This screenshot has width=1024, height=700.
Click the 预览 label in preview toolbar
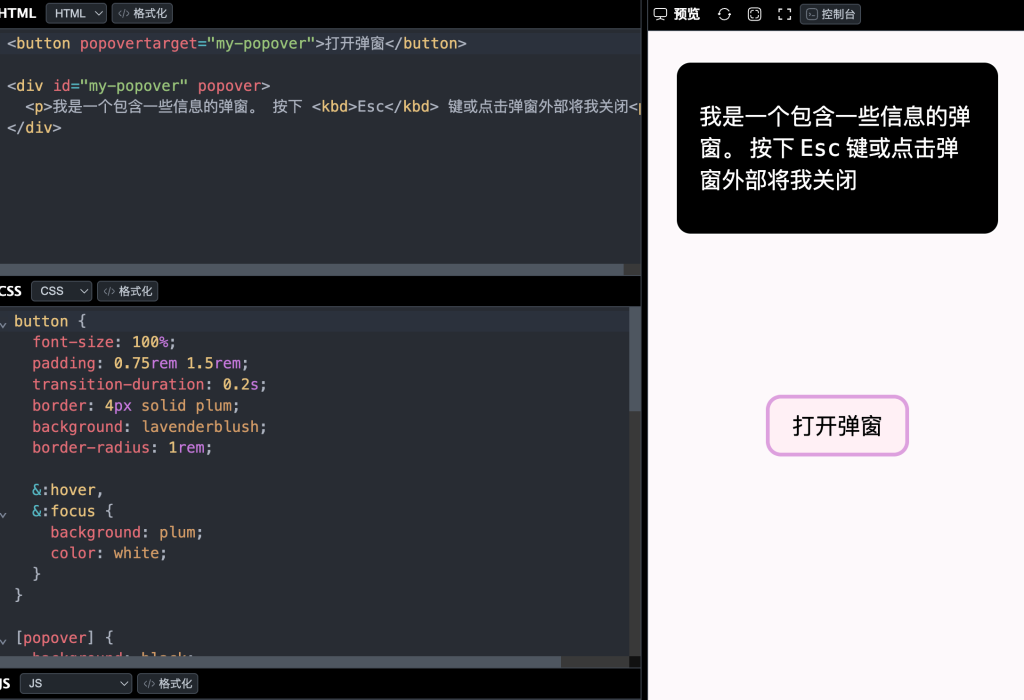pyautogui.click(x=686, y=13)
